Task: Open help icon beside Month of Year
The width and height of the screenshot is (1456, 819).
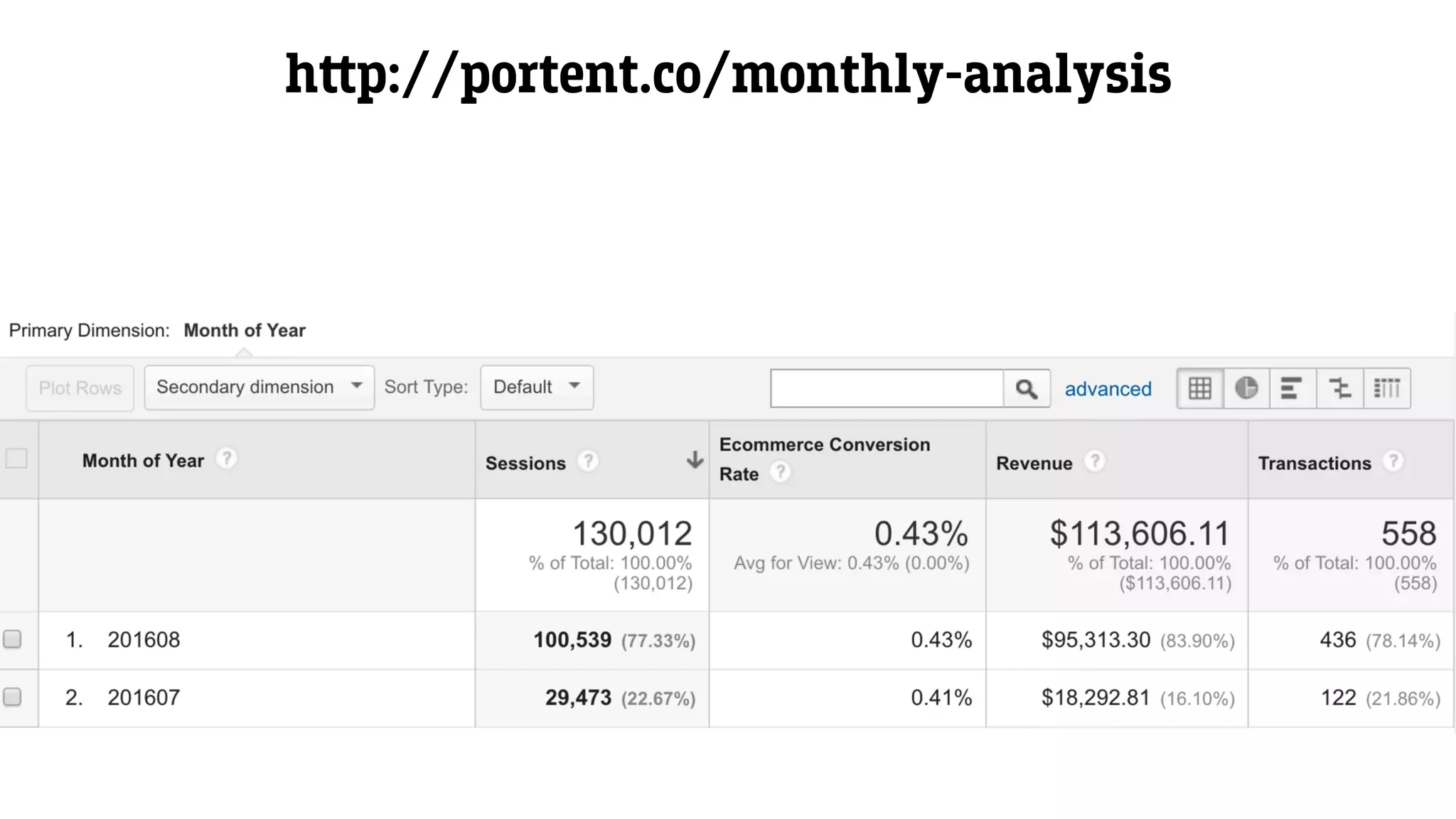Action: (x=226, y=459)
